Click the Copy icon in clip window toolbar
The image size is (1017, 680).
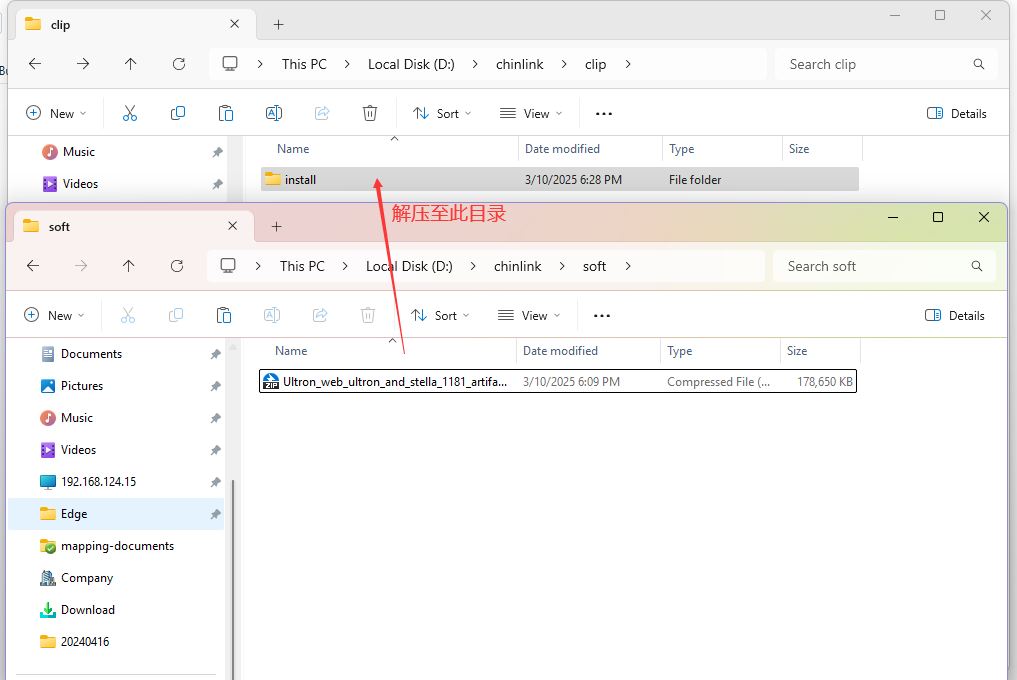pyautogui.click(x=178, y=114)
